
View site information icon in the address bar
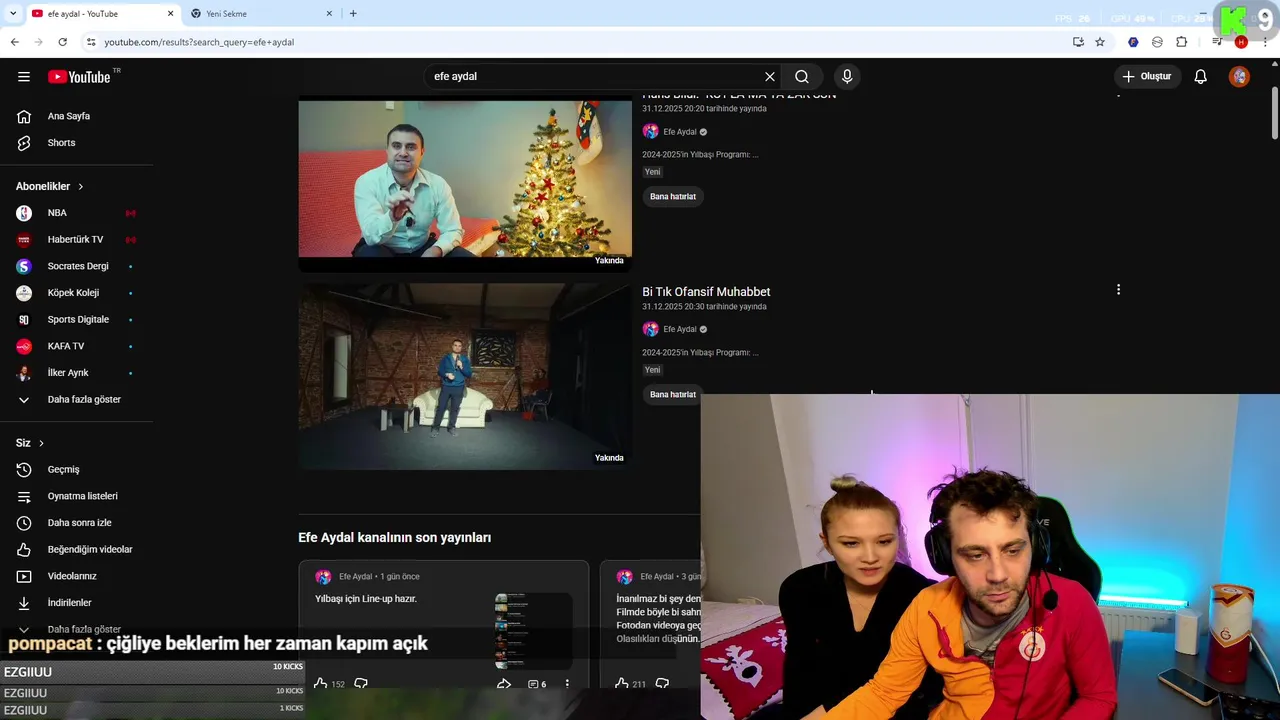tap(90, 42)
